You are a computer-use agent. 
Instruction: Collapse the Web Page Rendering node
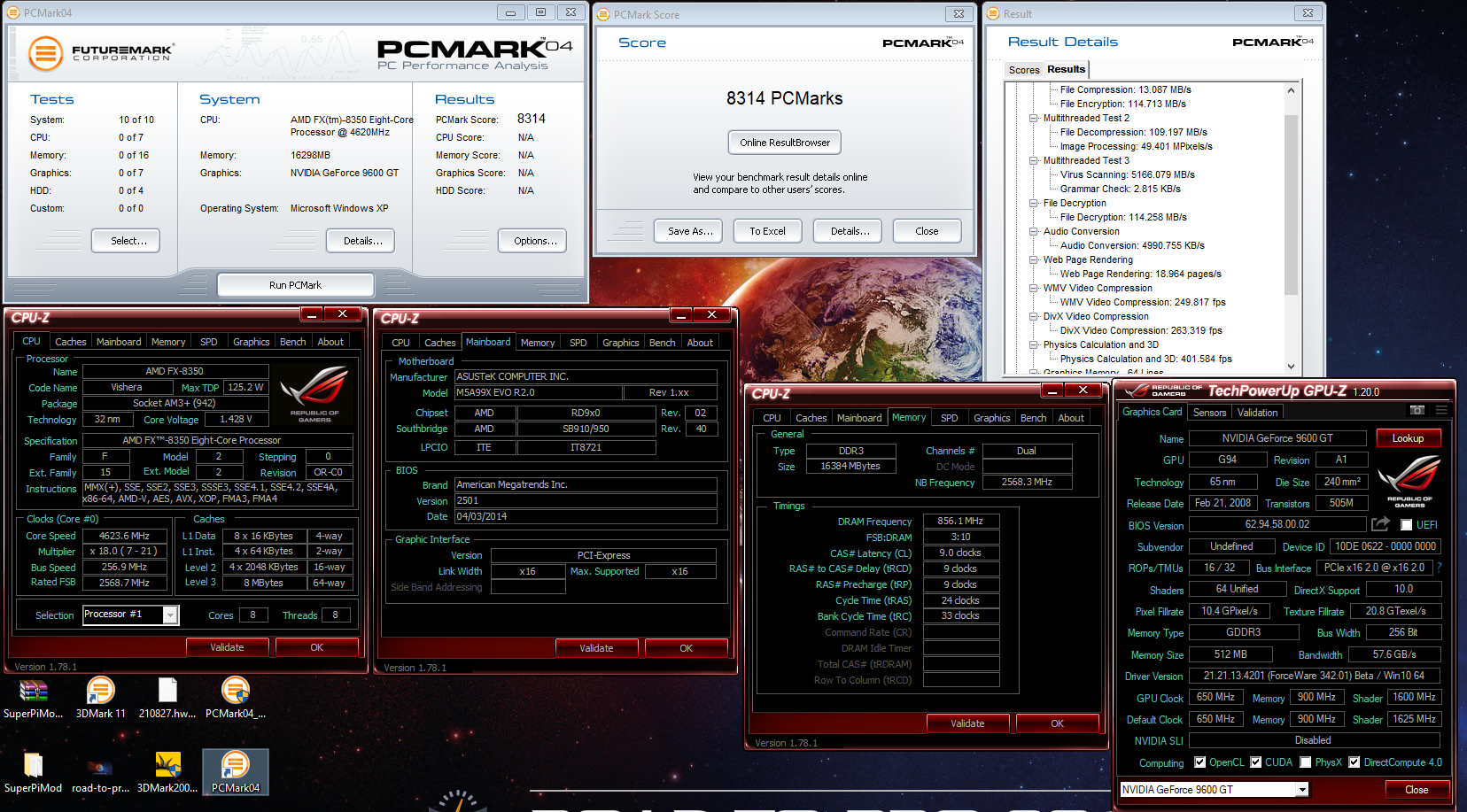(x=1034, y=259)
